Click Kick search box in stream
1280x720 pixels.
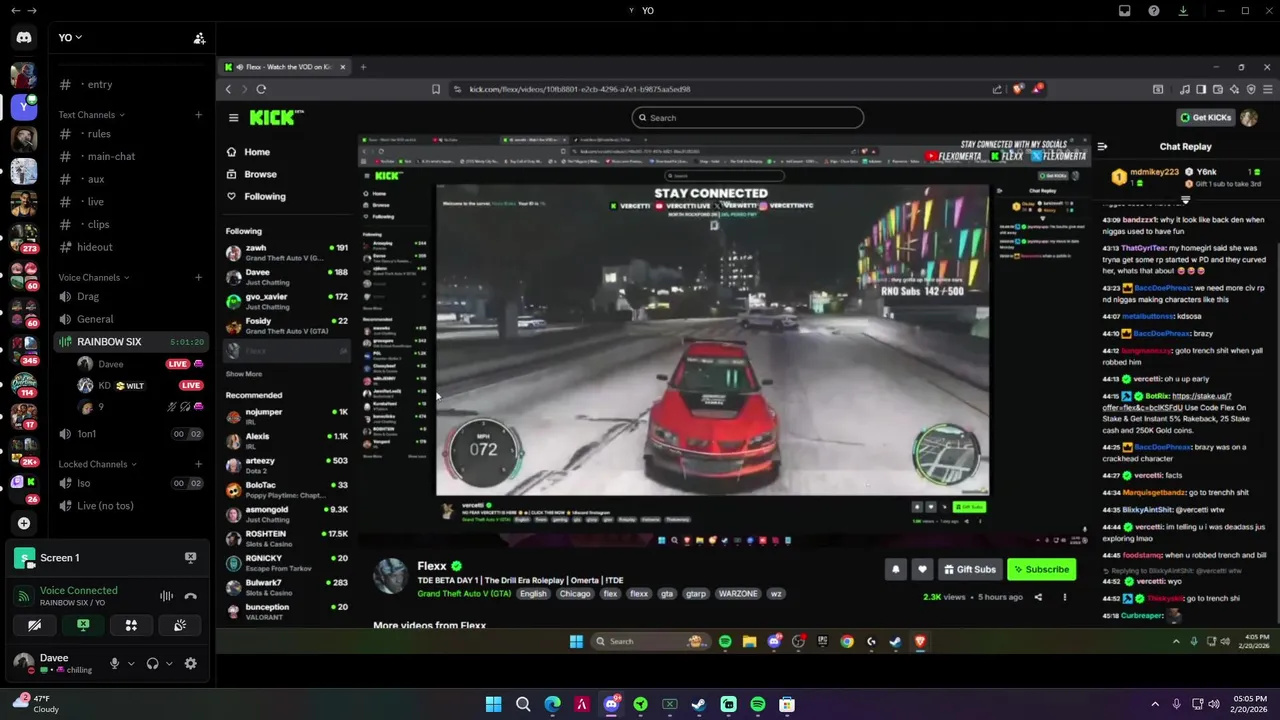[748, 118]
